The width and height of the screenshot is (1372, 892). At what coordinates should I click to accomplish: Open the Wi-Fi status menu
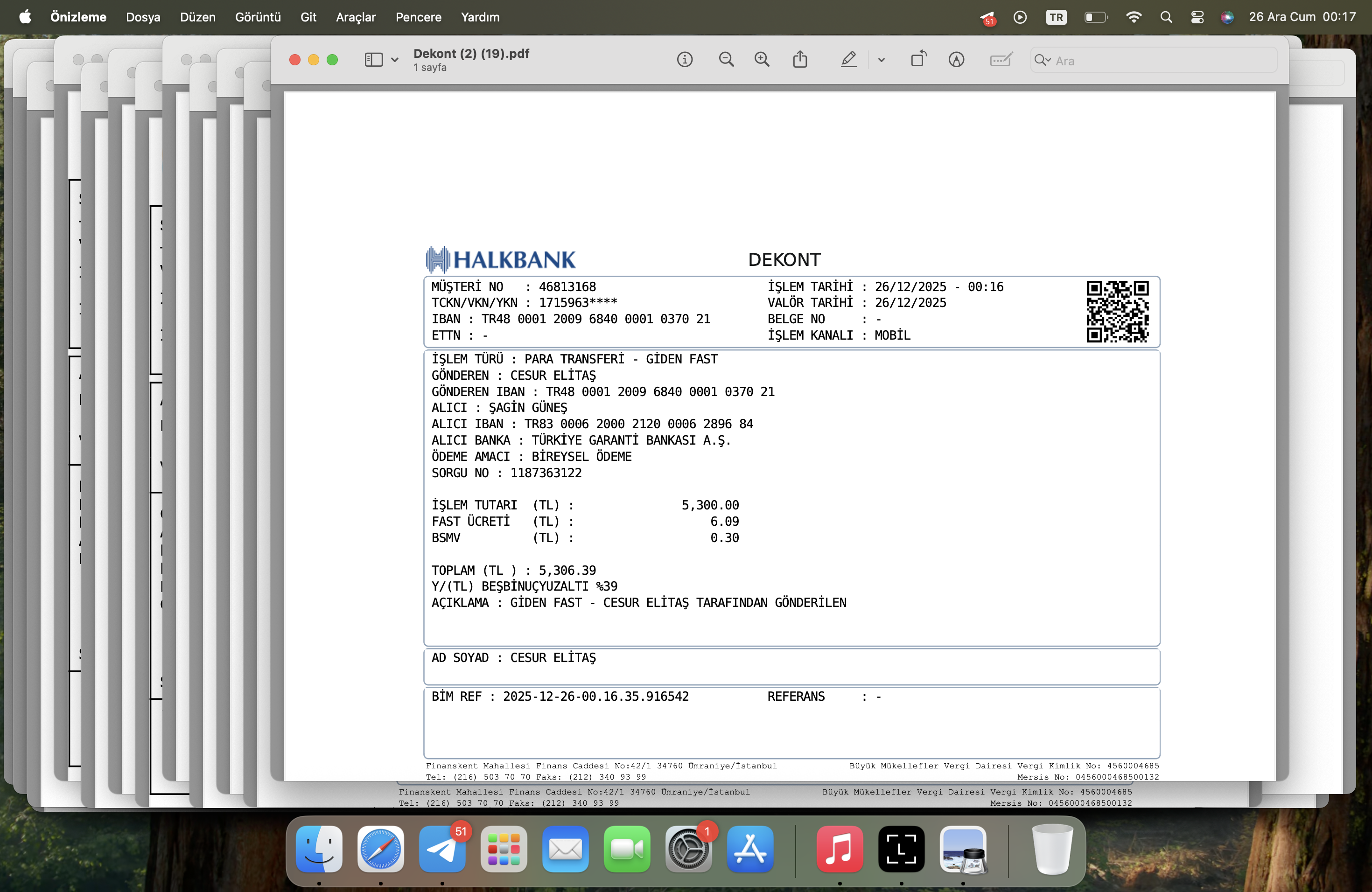click(x=1134, y=17)
